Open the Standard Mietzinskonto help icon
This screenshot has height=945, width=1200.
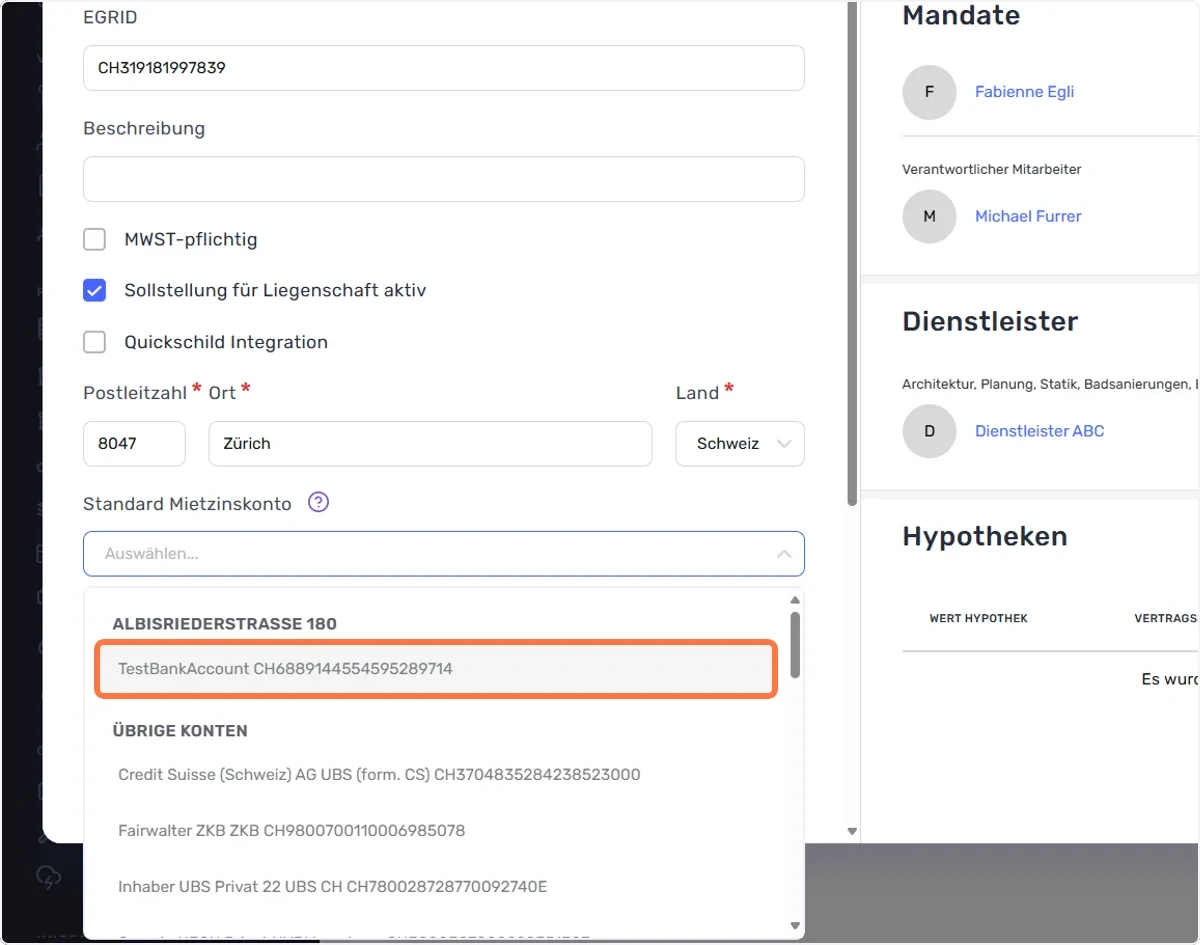(x=318, y=502)
